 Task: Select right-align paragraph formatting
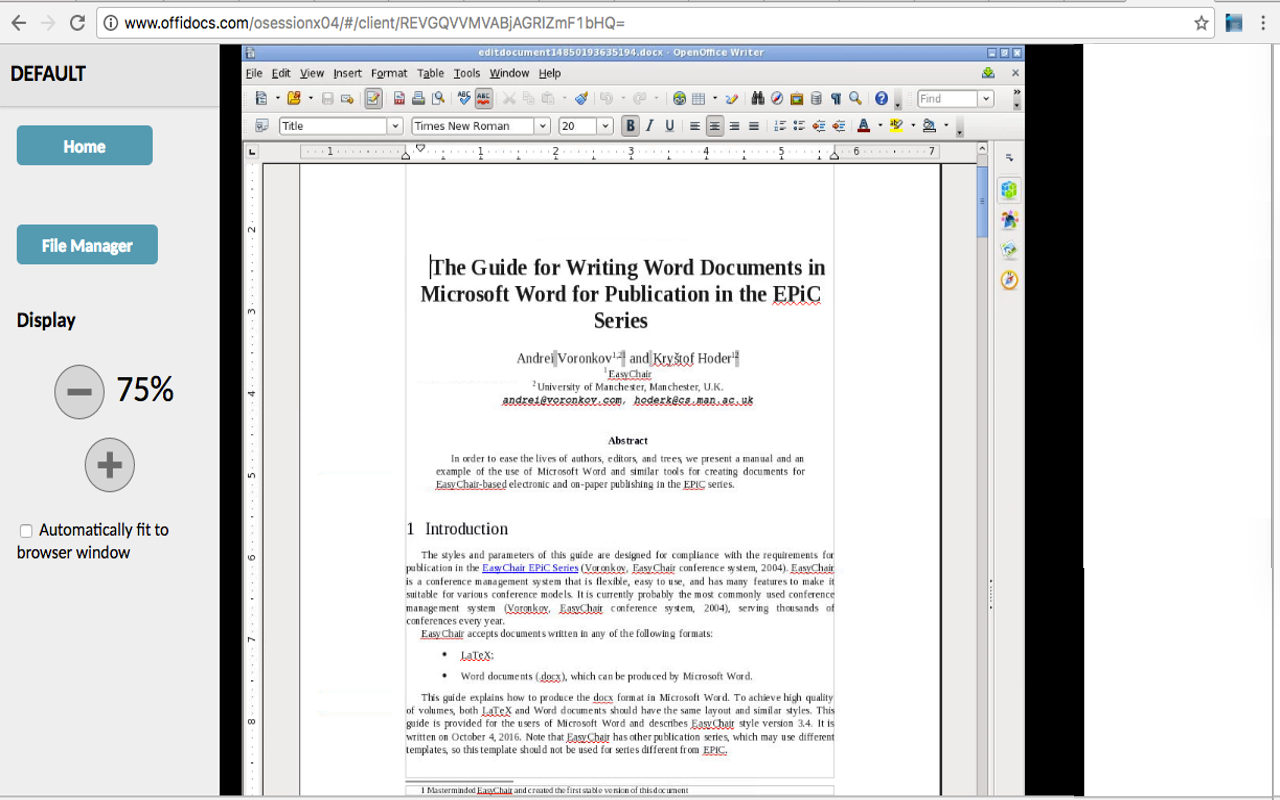[733, 125]
